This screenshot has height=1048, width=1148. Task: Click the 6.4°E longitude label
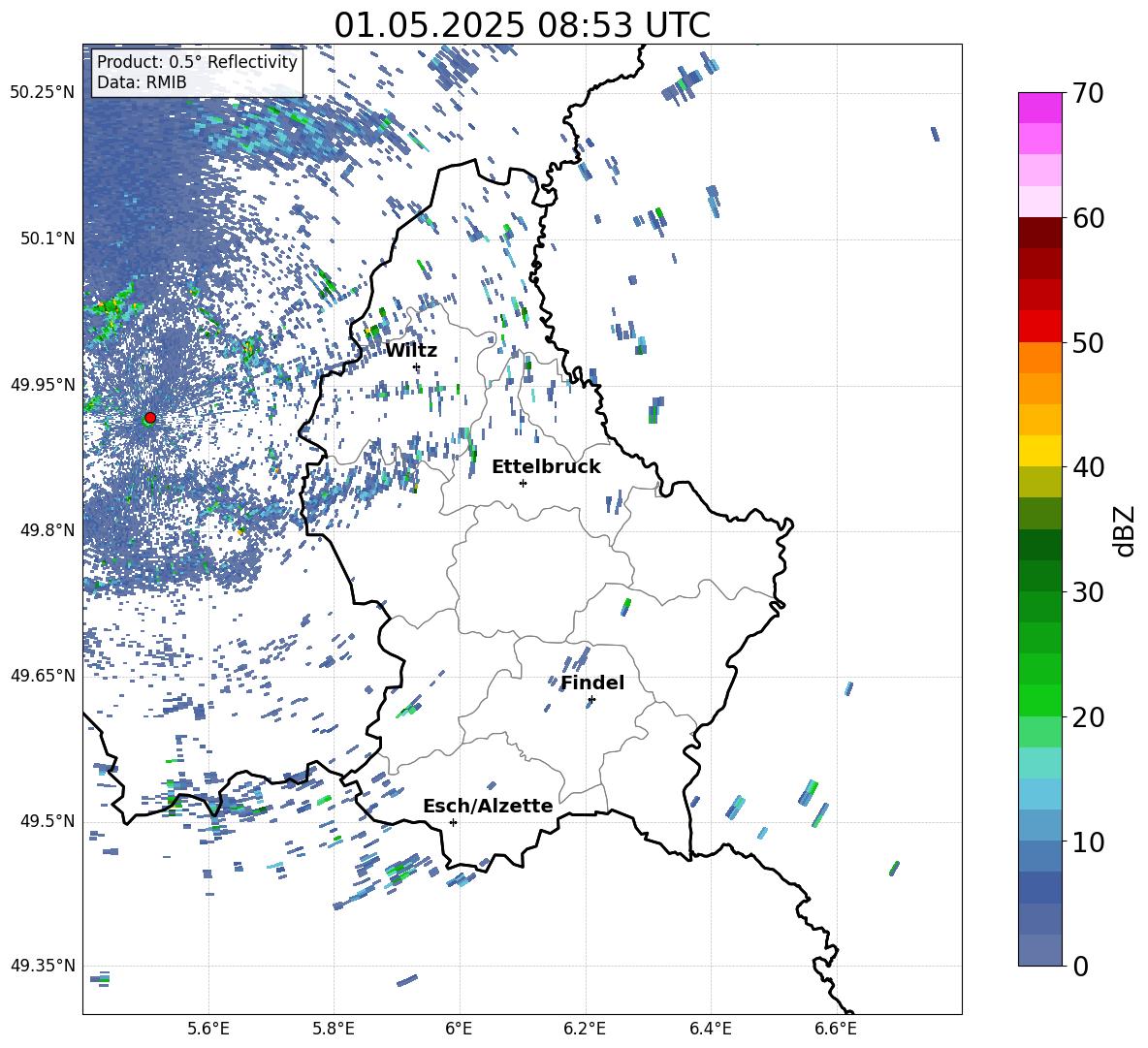[710, 1029]
